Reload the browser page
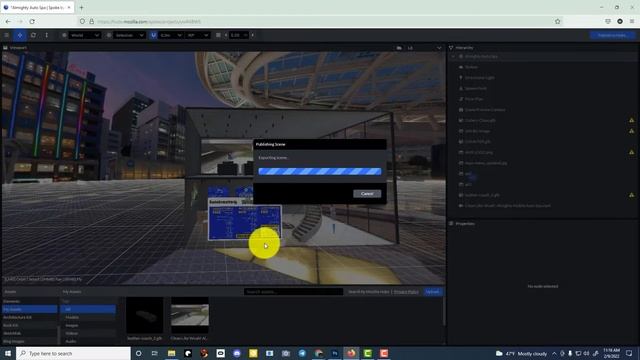Viewport: 640px width, 360px height. pyautogui.click(x=32, y=21)
